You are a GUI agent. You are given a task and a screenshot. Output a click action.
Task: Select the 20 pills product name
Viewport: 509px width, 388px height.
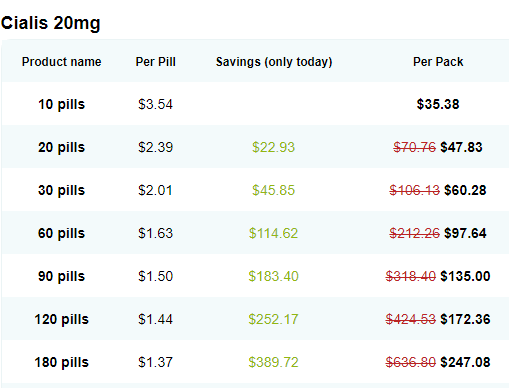coord(62,147)
